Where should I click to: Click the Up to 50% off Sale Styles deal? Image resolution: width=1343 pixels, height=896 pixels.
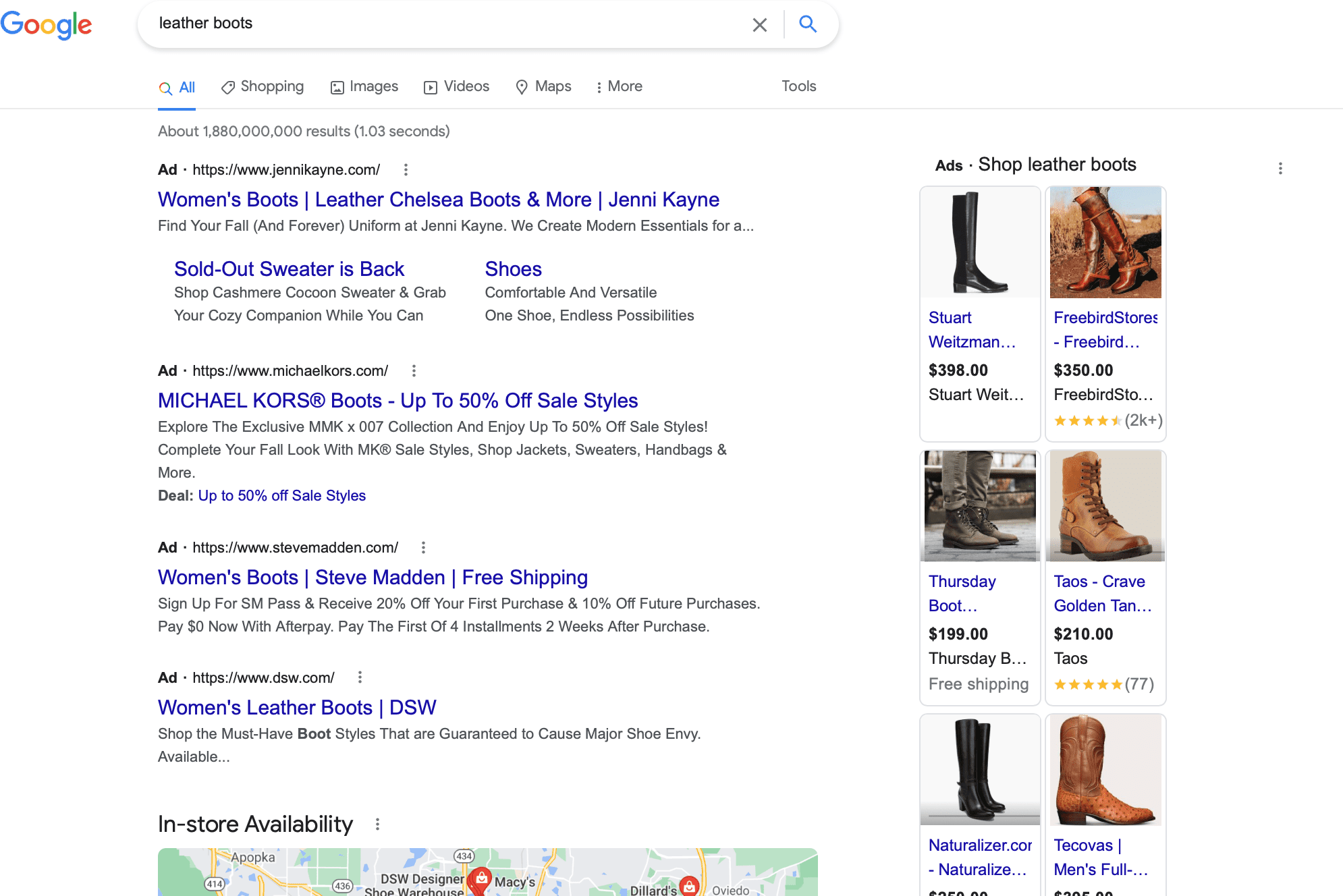tap(281, 496)
